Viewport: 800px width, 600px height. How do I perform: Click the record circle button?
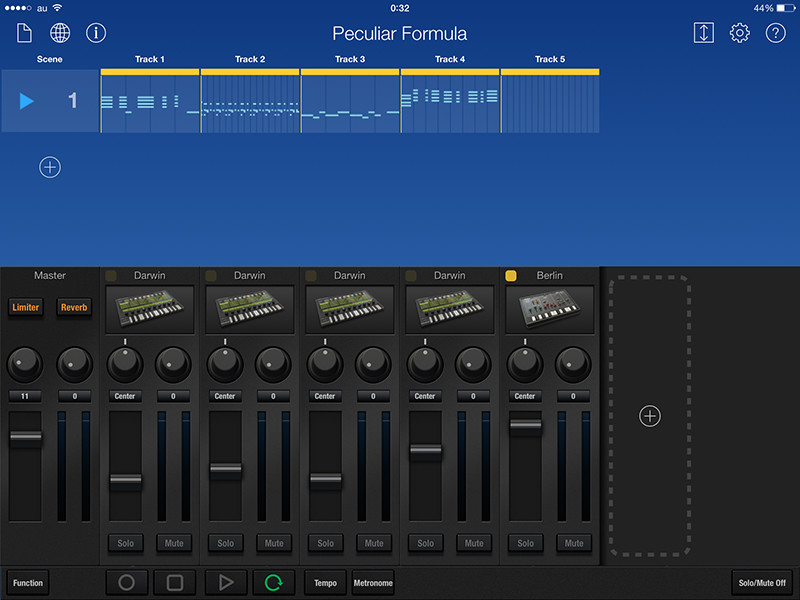click(127, 583)
